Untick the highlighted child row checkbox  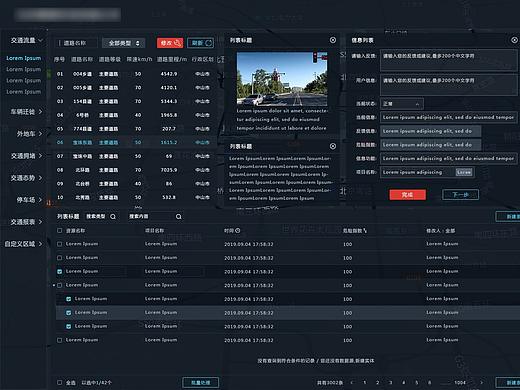pyautogui.click(x=69, y=313)
